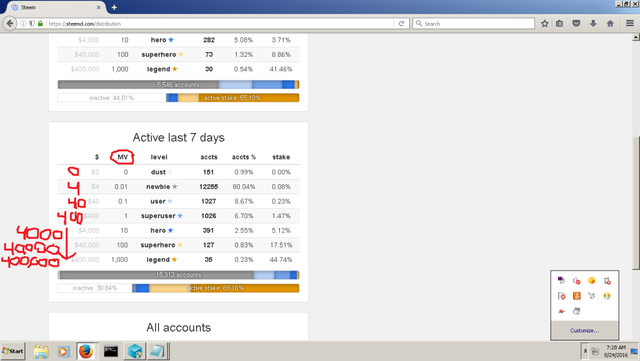This screenshot has height=361, width=640.
Task: Open a new tab with plus button
Action: (114, 7)
